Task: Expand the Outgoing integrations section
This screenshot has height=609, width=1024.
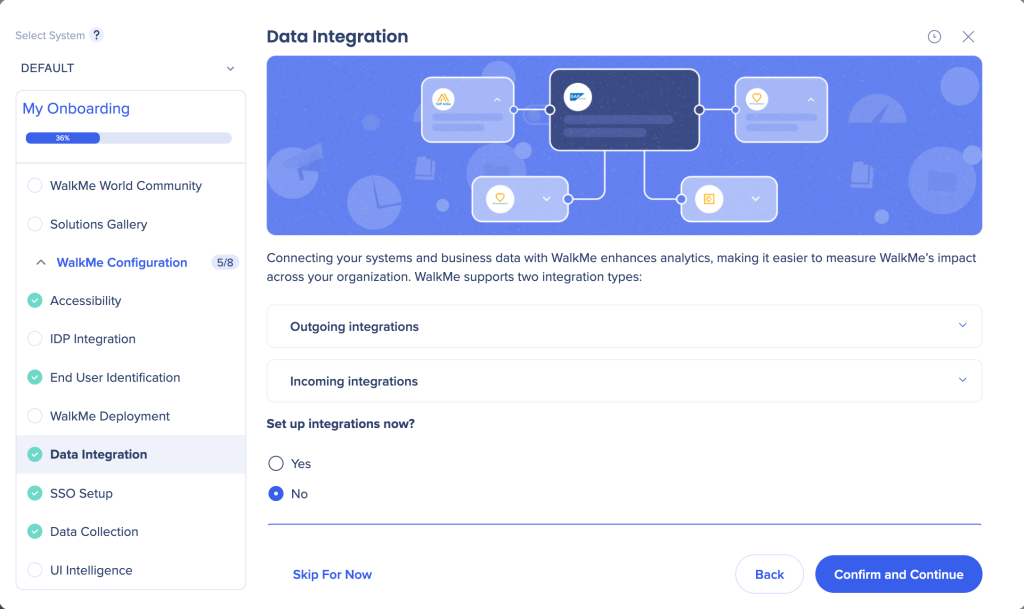Action: (x=624, y=327)
